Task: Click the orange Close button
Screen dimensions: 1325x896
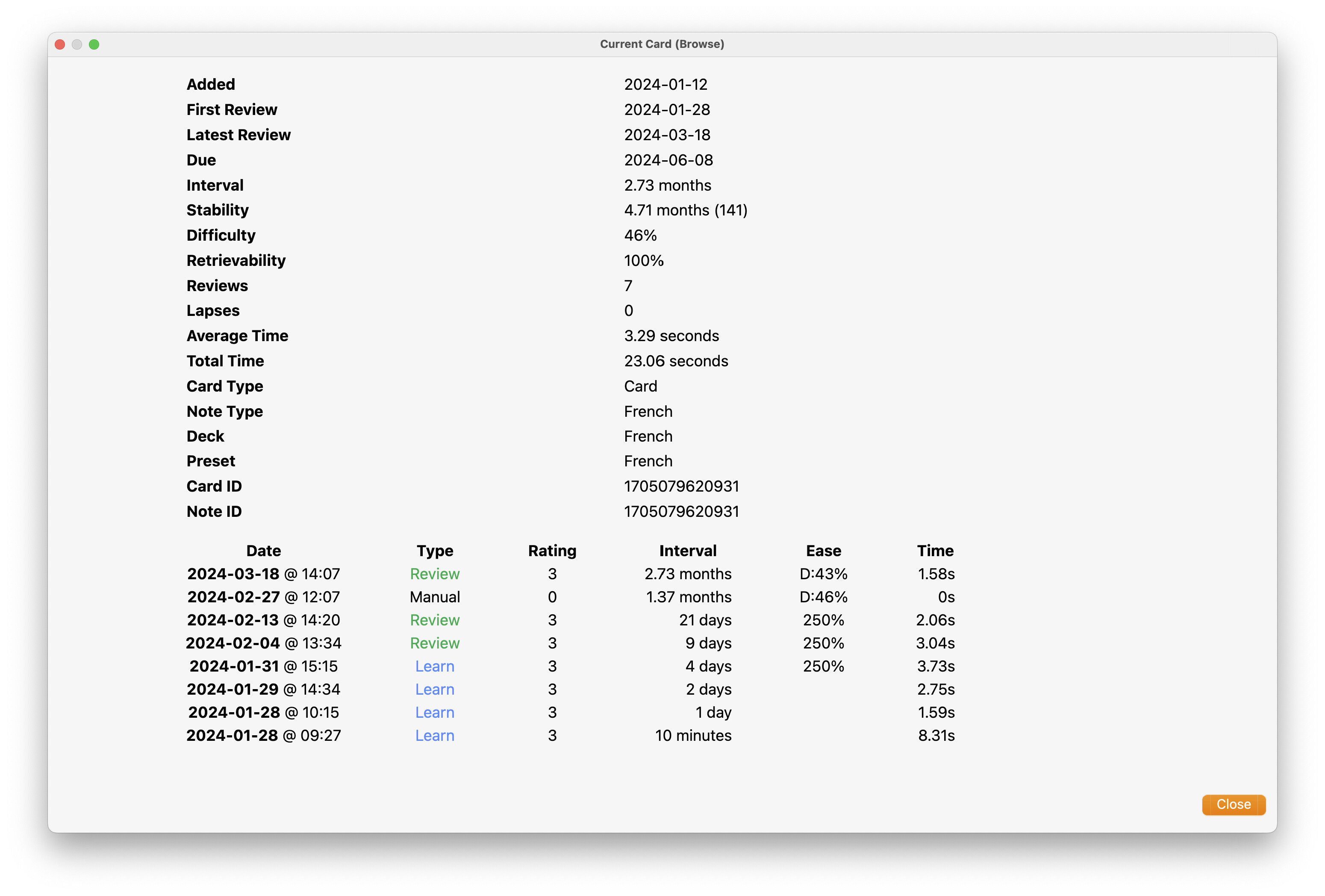Action: pyautogui.click(x=1233, y=804)
